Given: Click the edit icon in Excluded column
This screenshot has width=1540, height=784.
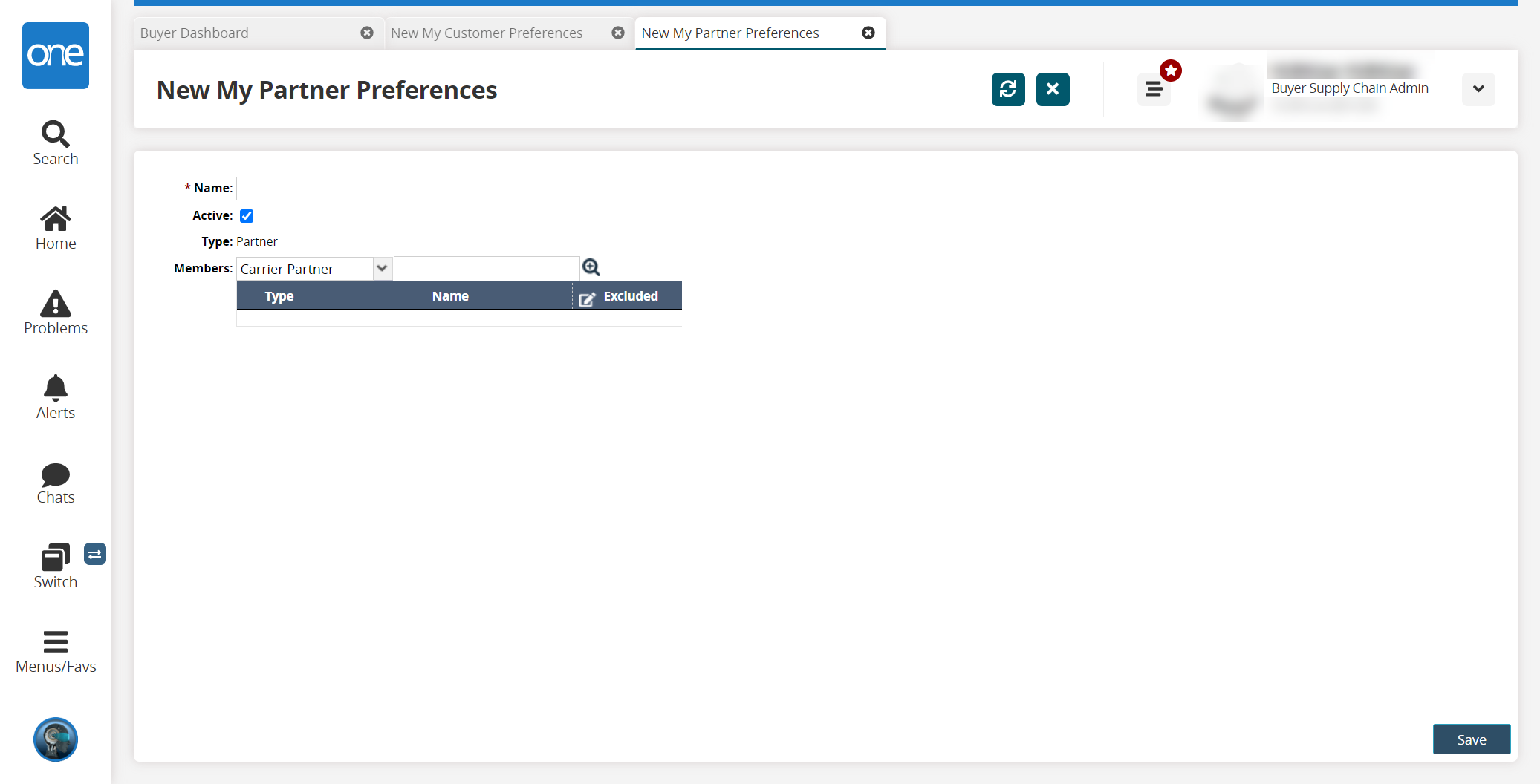Looking at the screenshot, I should coord(587,298).
